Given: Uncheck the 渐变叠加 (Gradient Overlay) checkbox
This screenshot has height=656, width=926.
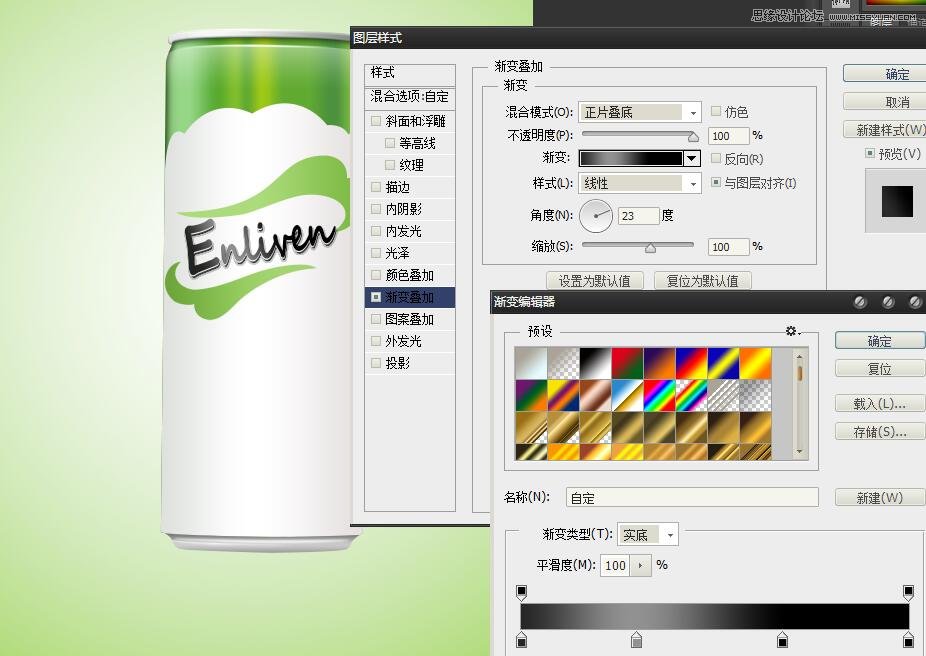Looking at the screenshot, I should (x=376, y=297).
